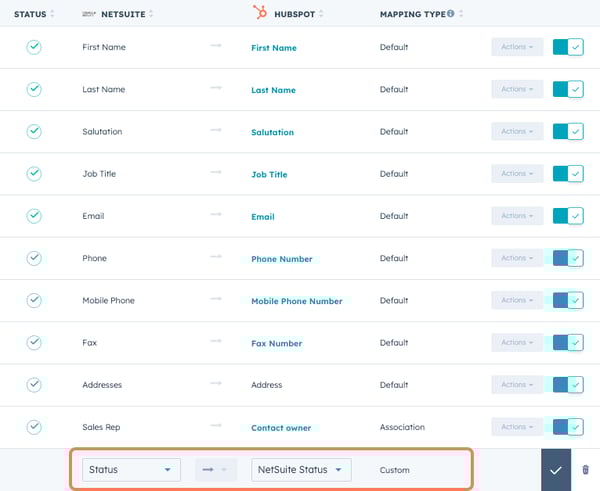This screenshot has width=600, height=491.
Task: Click the Mapping Type column header
Action: (x=413, y=14)
